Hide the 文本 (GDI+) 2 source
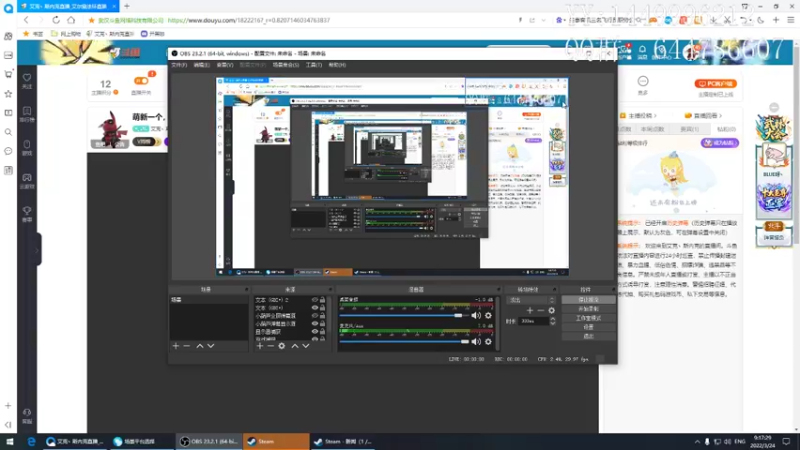800x450 pixels. coord(314,300)
